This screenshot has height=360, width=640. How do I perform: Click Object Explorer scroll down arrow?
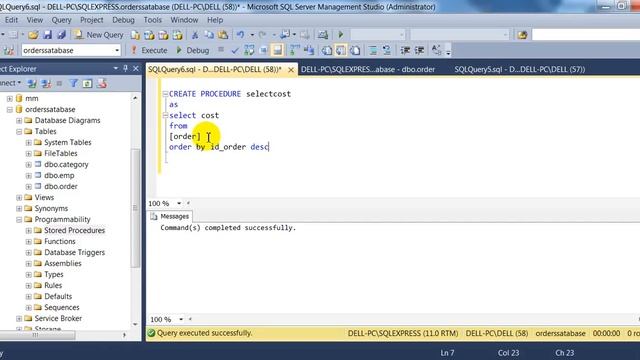pyautogui.click(x=135, y=324)
